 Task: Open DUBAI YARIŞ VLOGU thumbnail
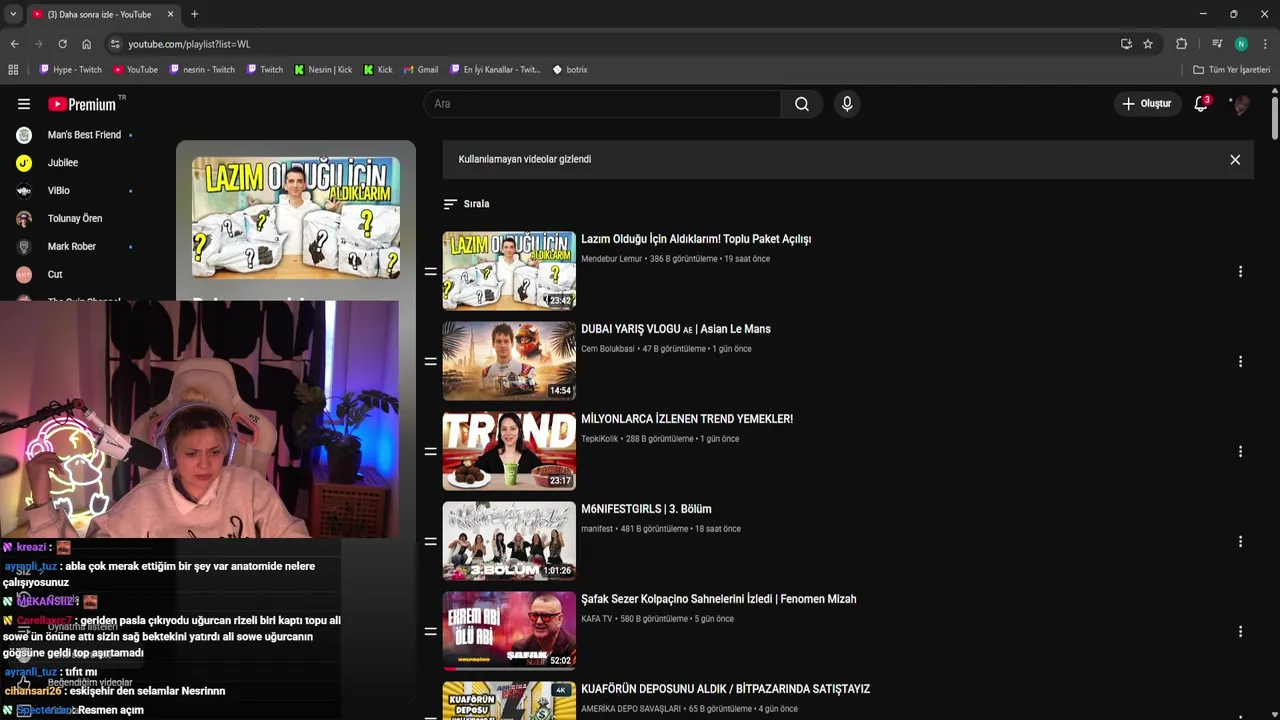509,361
